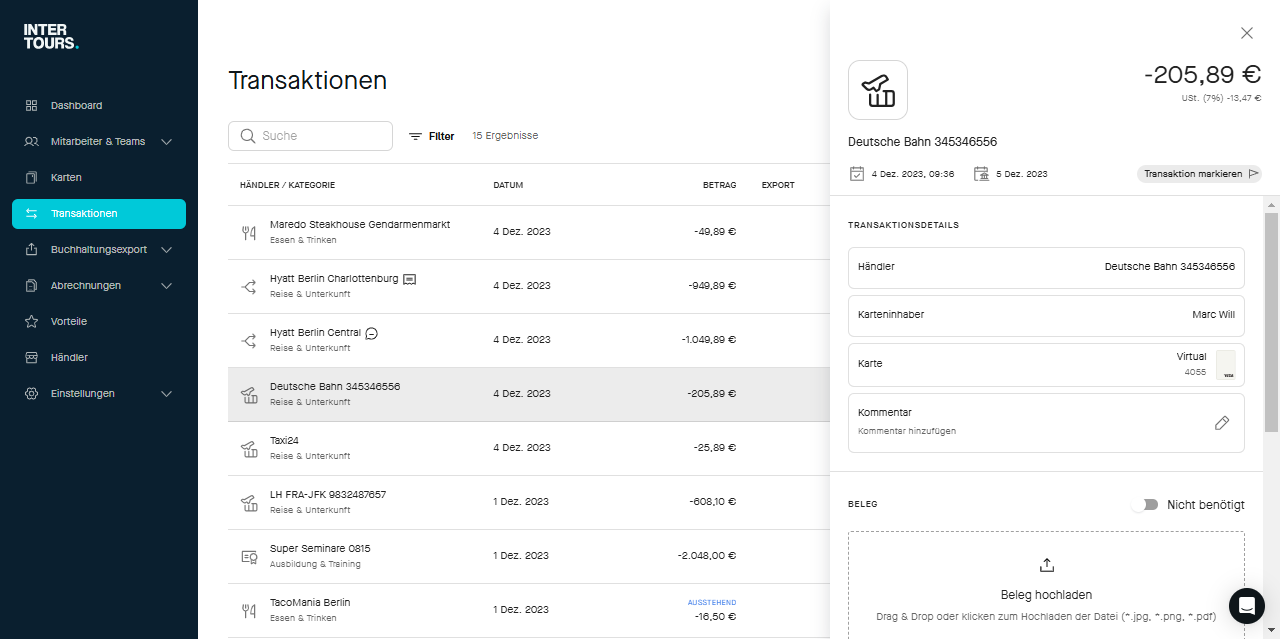Expand the Buchhaltungsexport menu
Screen dimensions: 1280x639
166,250
